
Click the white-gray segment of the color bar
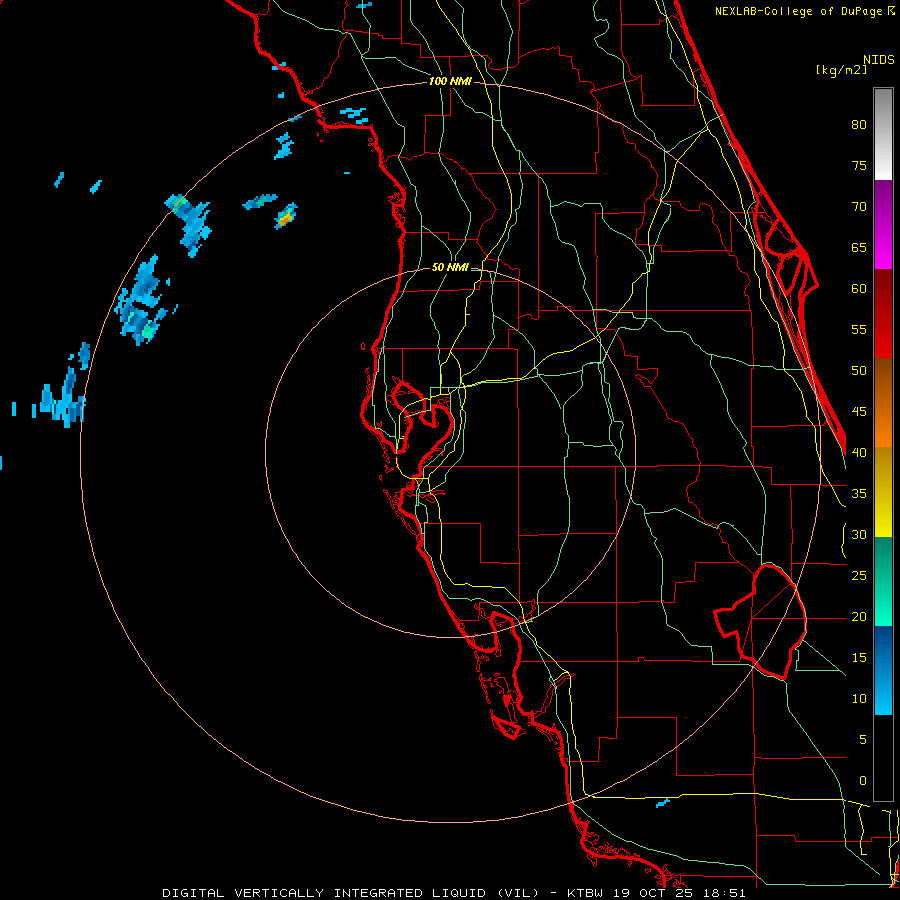[x=883, y=134]
